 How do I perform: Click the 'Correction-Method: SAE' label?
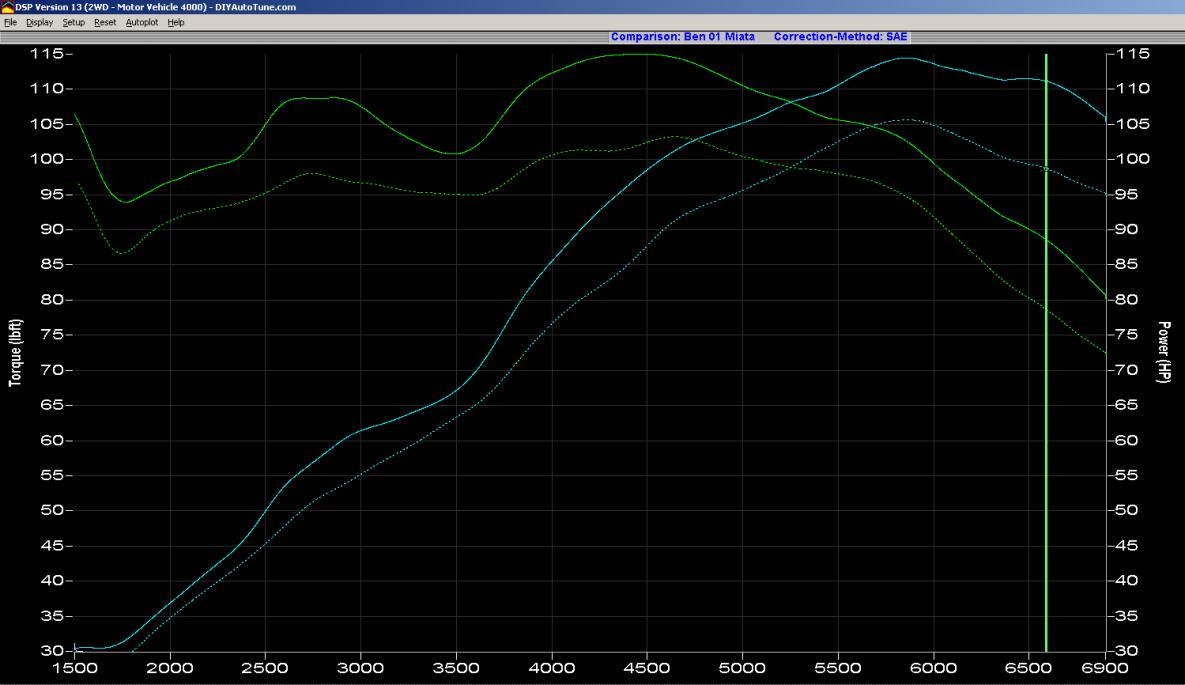coord(840,37)
